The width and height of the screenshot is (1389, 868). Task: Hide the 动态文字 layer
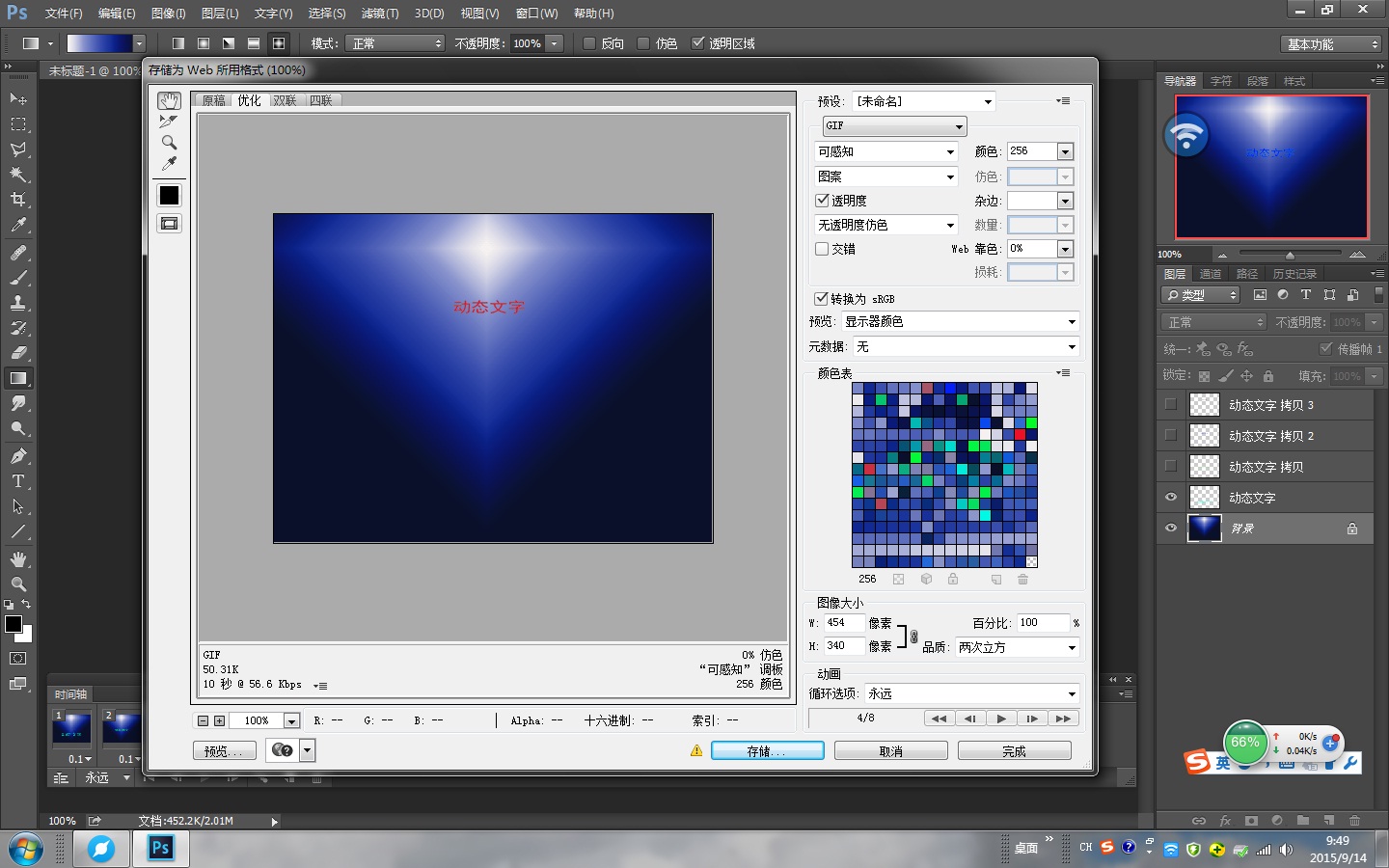click(1171, 498)
